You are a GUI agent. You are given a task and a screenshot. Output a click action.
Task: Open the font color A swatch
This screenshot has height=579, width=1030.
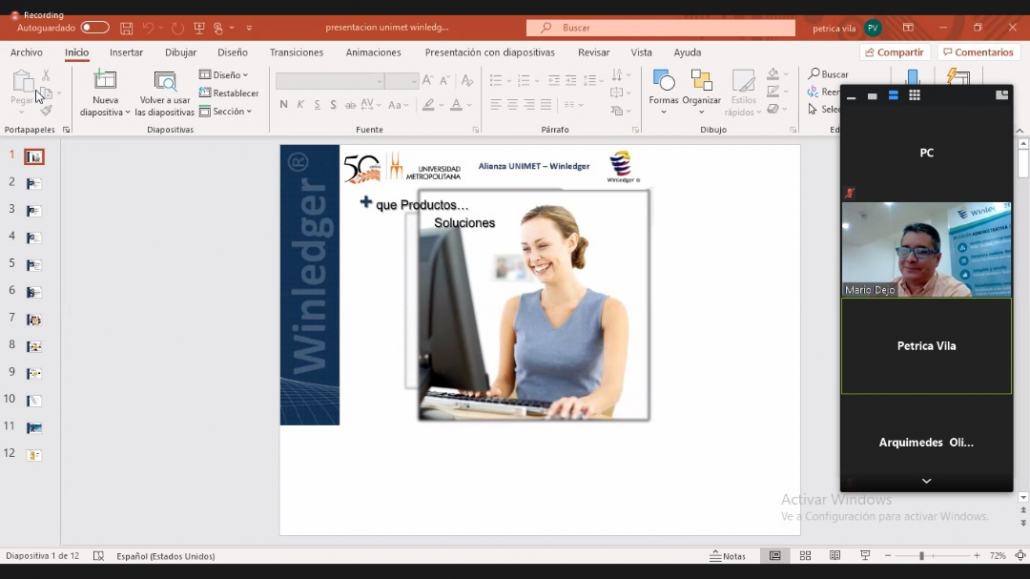tap(457, 104)
